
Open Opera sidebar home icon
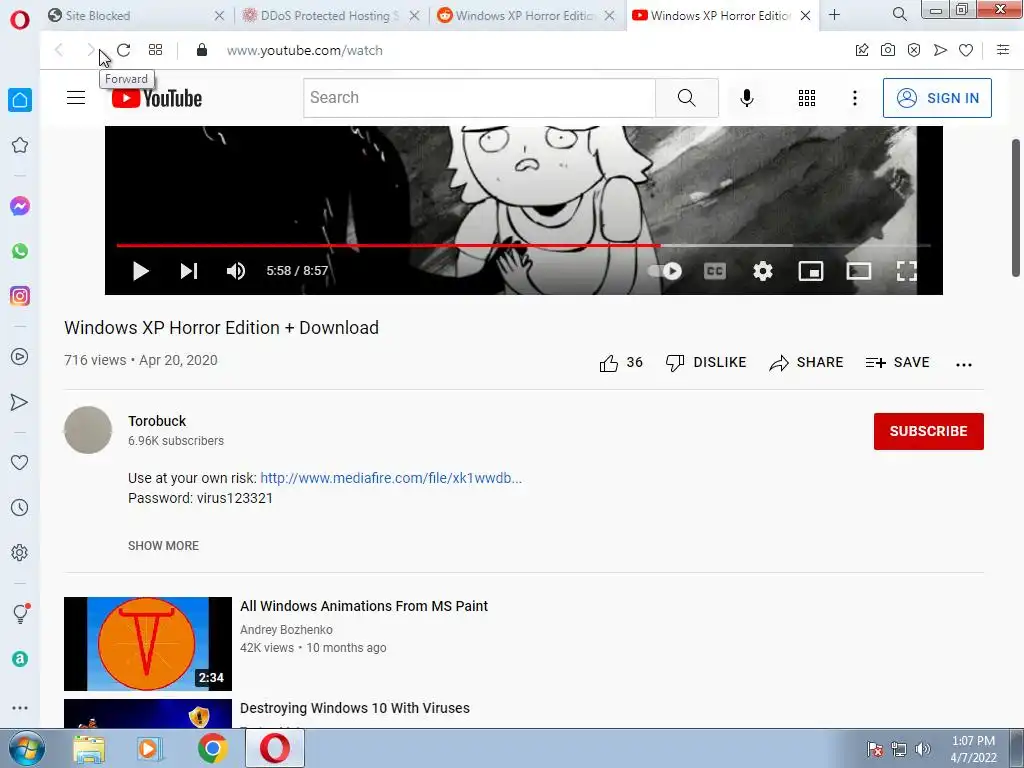20,100
